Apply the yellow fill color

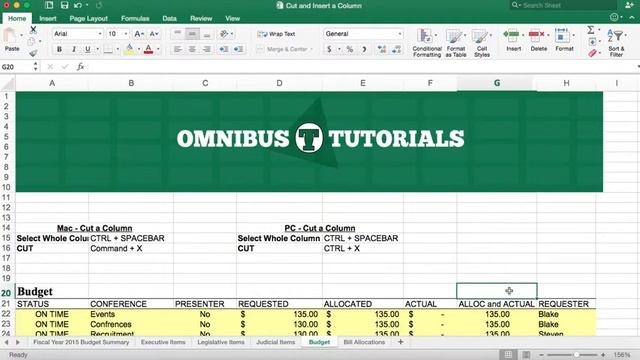point(129,49)
